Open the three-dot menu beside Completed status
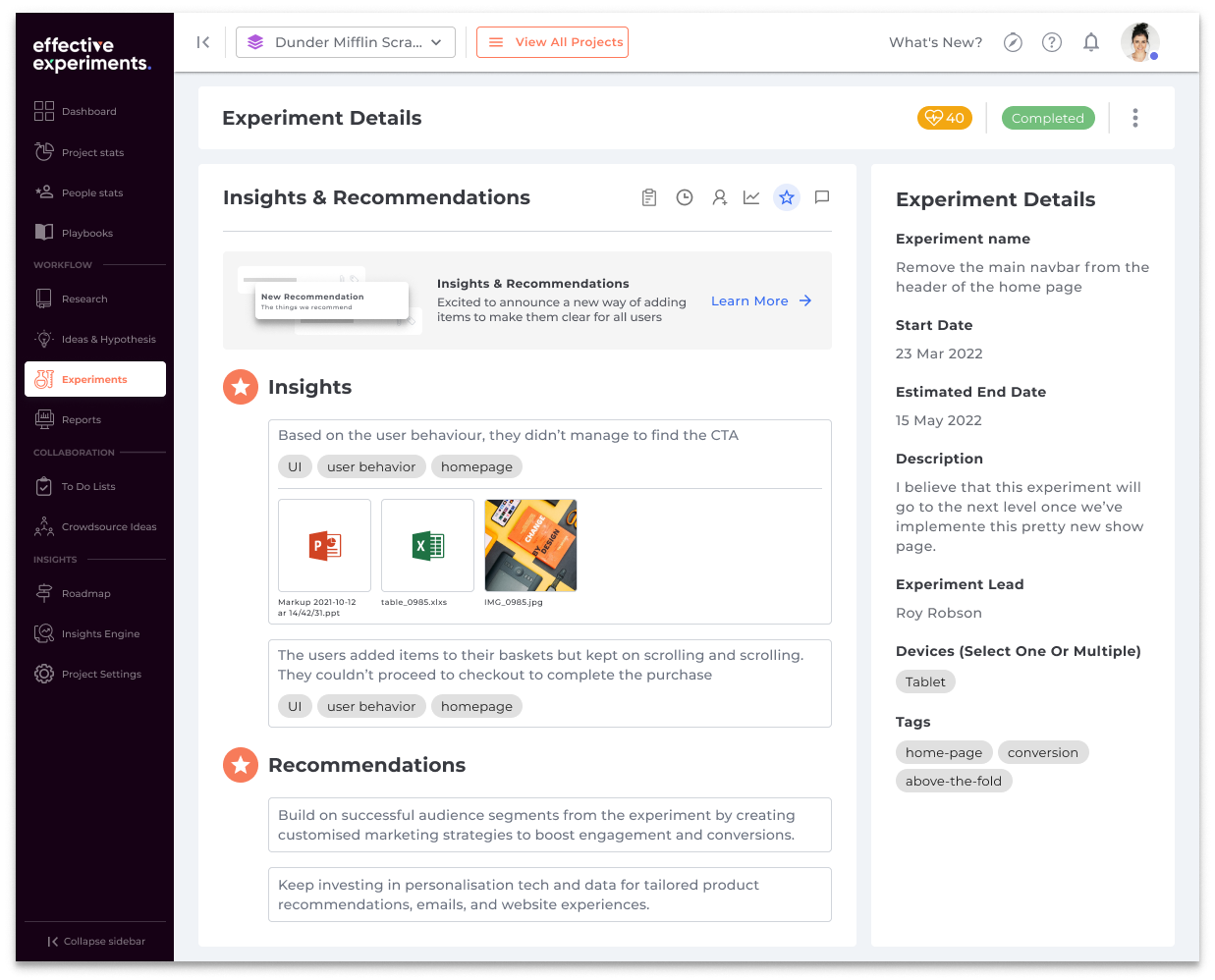This screenshot has width=1215, height=980. click(1134, 117)
